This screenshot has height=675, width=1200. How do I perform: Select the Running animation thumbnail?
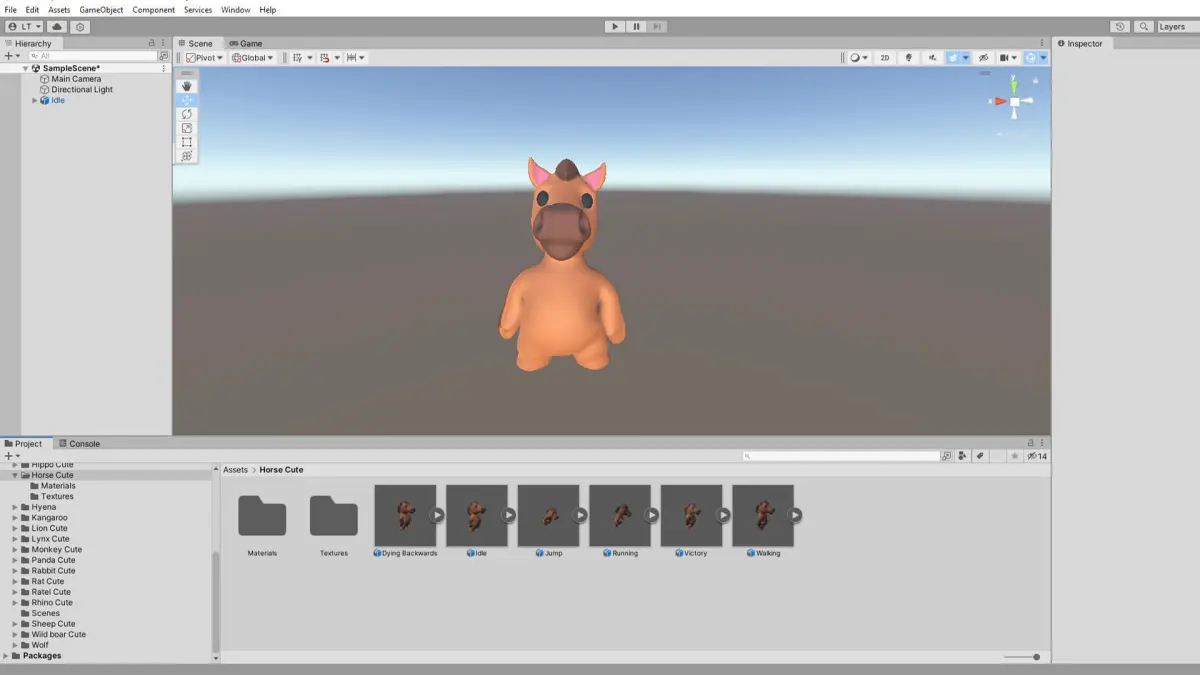click(x=620, y=516)
